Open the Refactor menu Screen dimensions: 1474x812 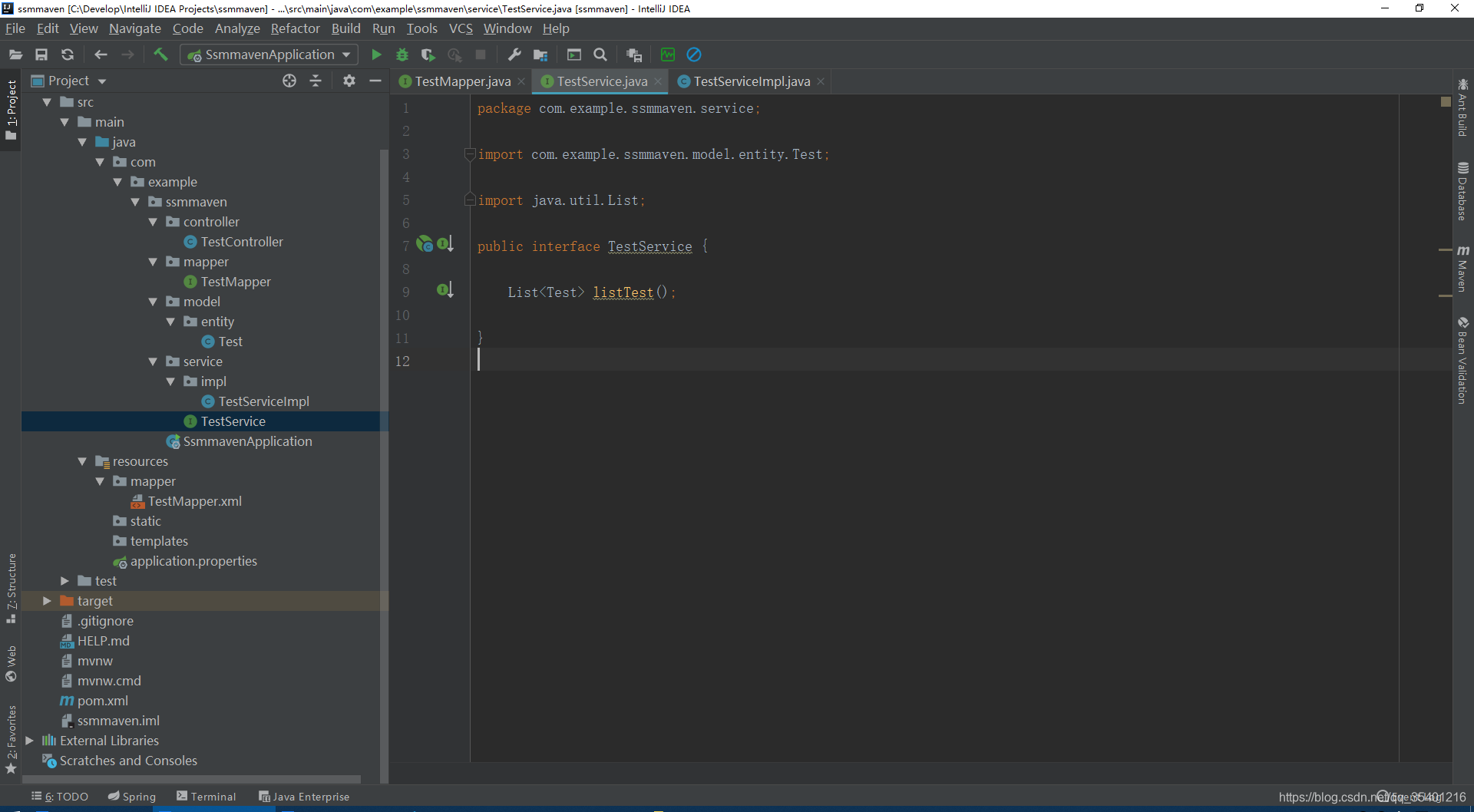295,28
